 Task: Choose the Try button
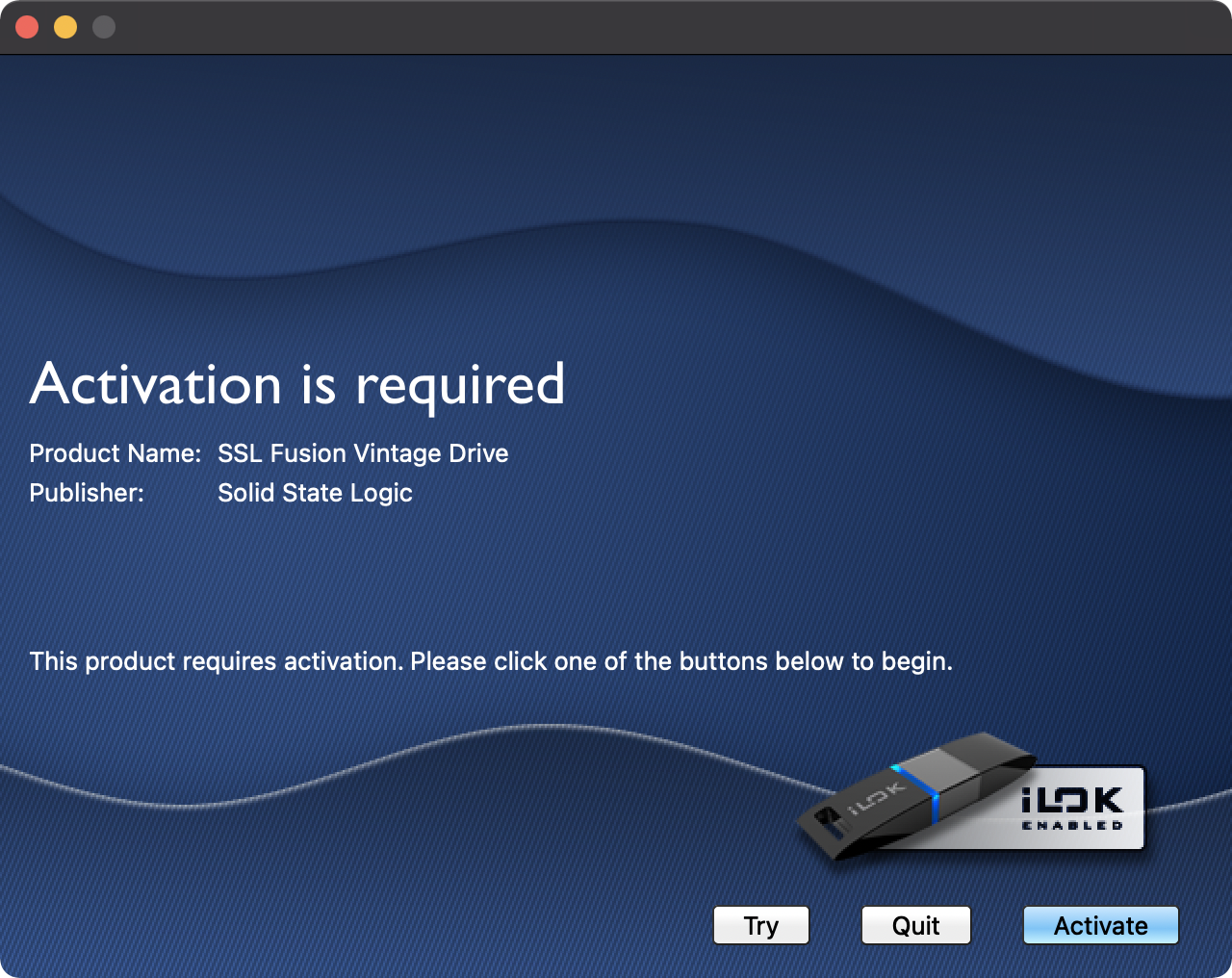pos(760,925)
